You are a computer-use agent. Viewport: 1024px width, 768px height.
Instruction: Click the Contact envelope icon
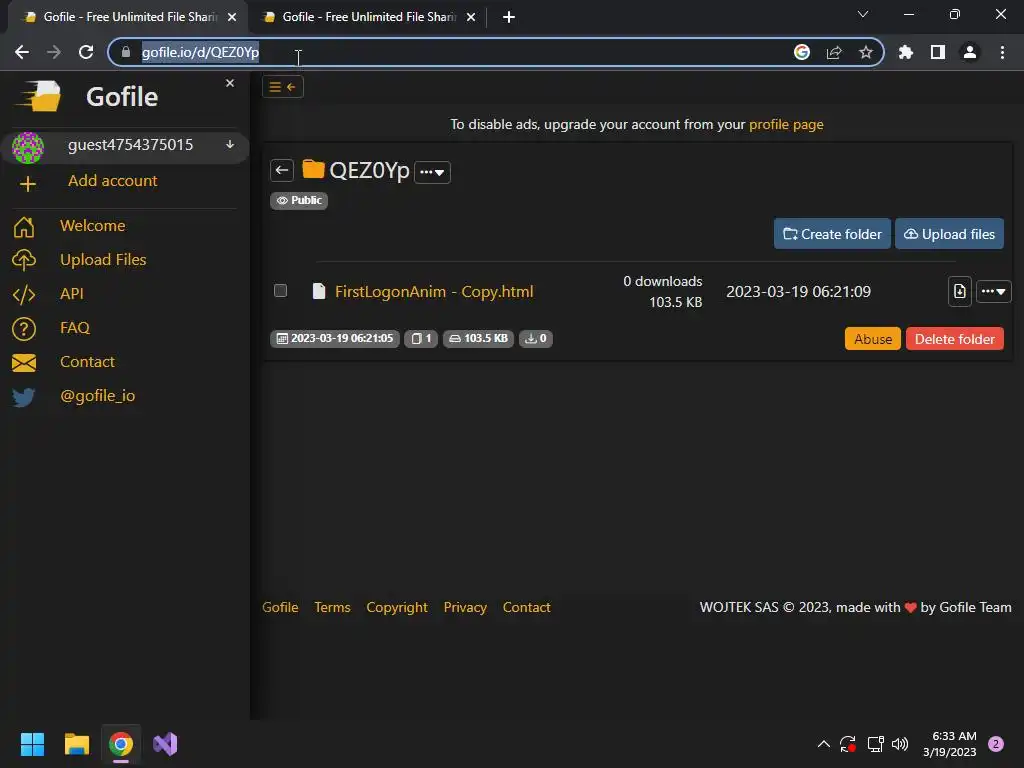tap(24, 362)
